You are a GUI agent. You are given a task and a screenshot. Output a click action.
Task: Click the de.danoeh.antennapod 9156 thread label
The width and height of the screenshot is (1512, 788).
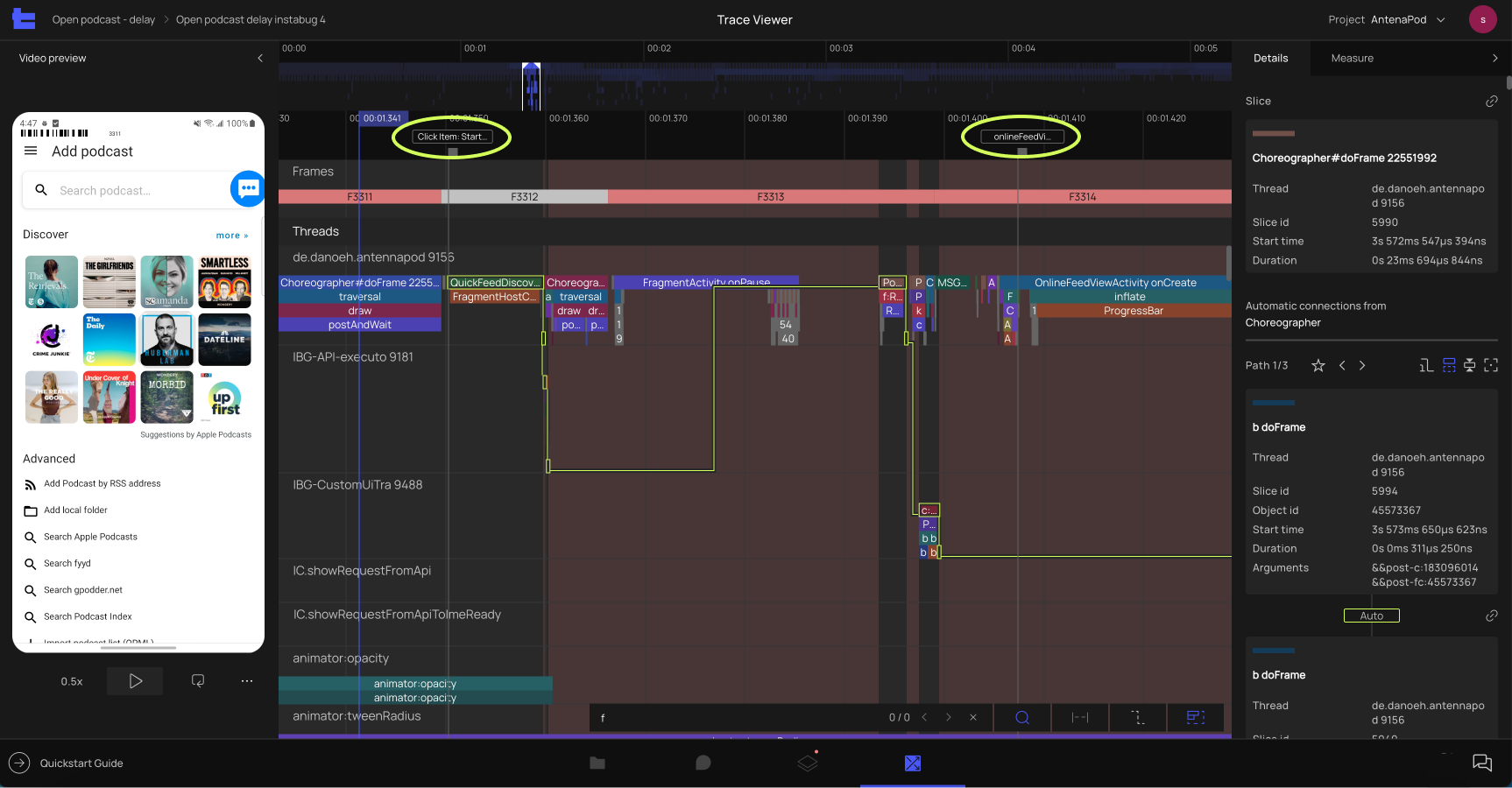tap(373, 257)
